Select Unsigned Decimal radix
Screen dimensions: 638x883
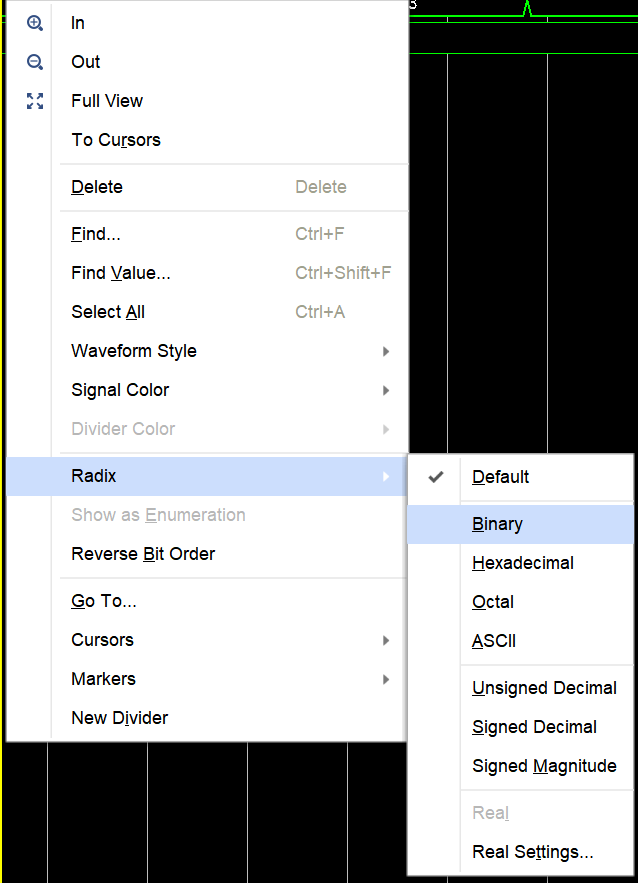click(x=544, y=688)
